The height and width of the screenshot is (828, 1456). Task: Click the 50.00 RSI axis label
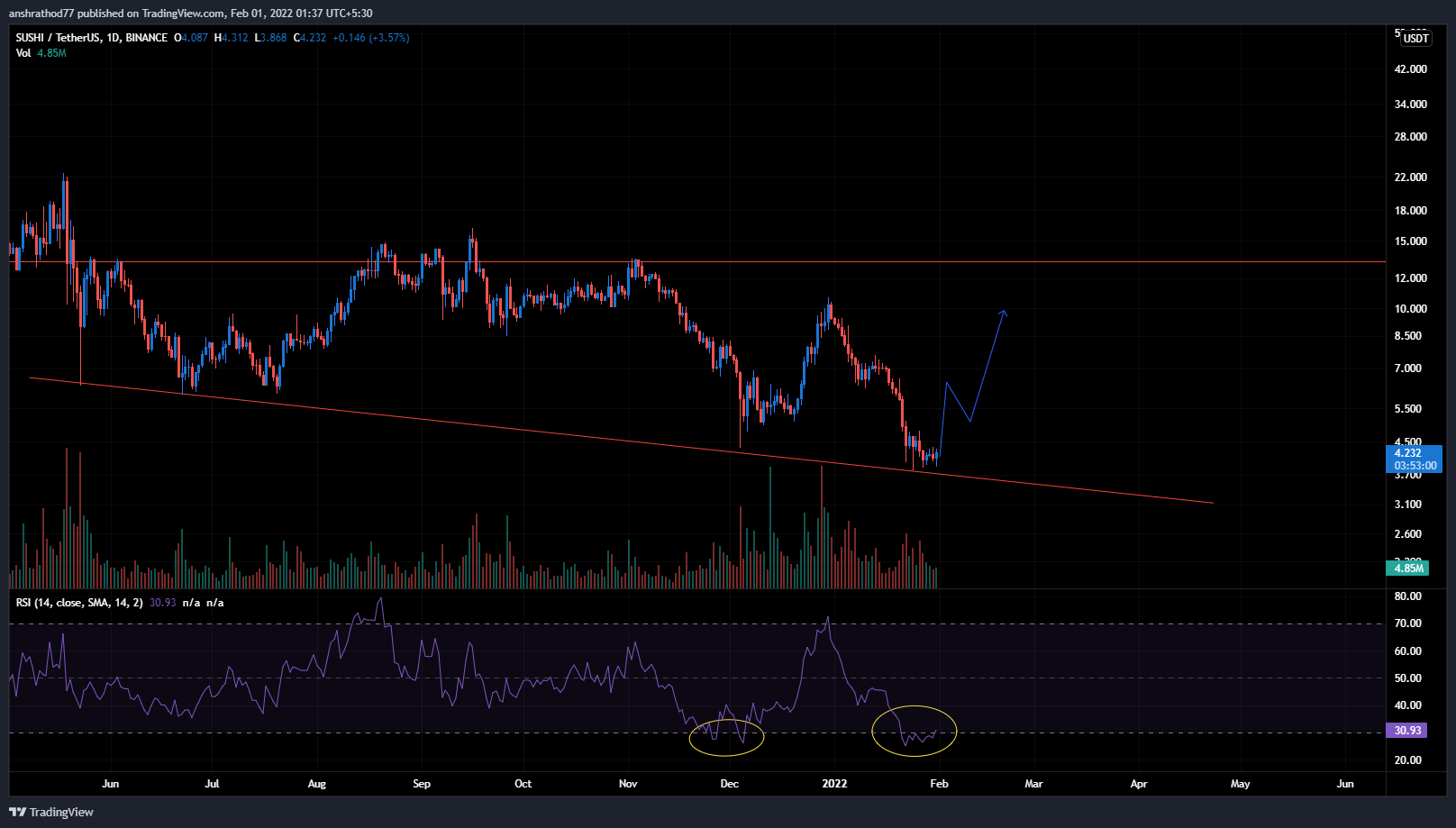pos(1408,678)
